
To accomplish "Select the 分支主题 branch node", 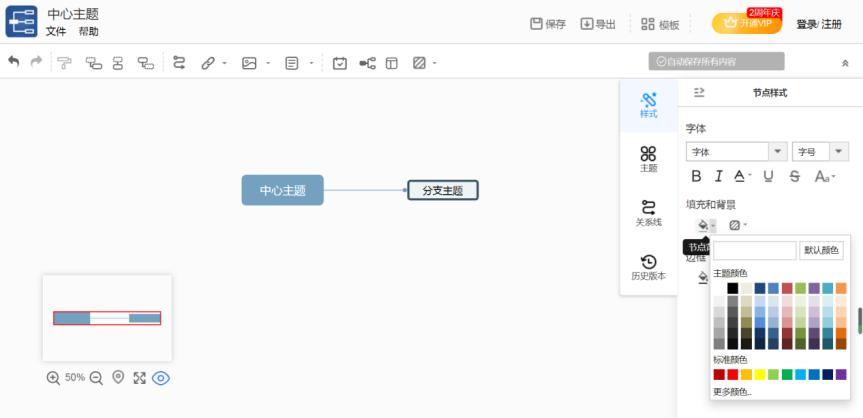I will pos(443,191).
